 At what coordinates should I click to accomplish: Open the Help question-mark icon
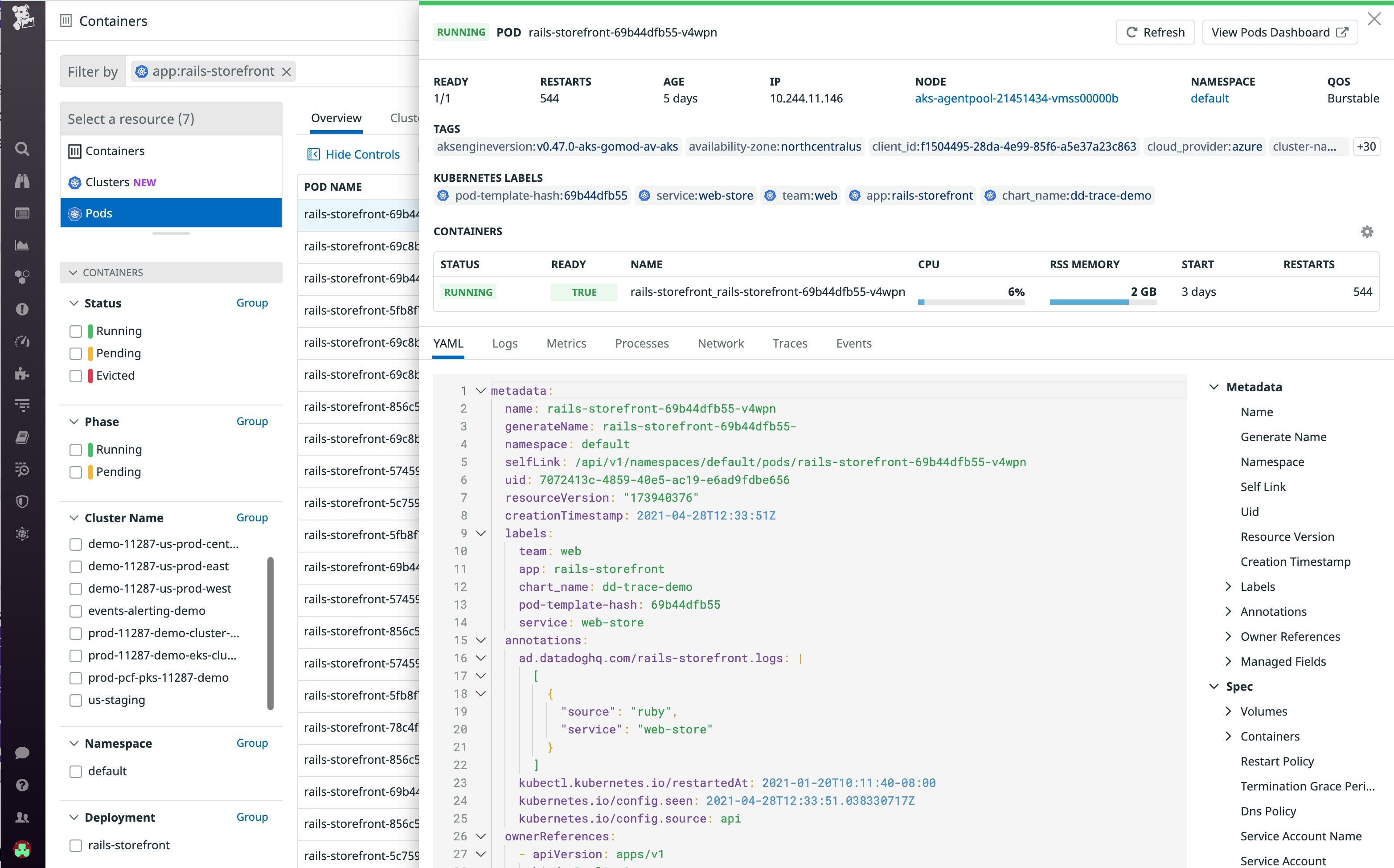click(23, 785)
